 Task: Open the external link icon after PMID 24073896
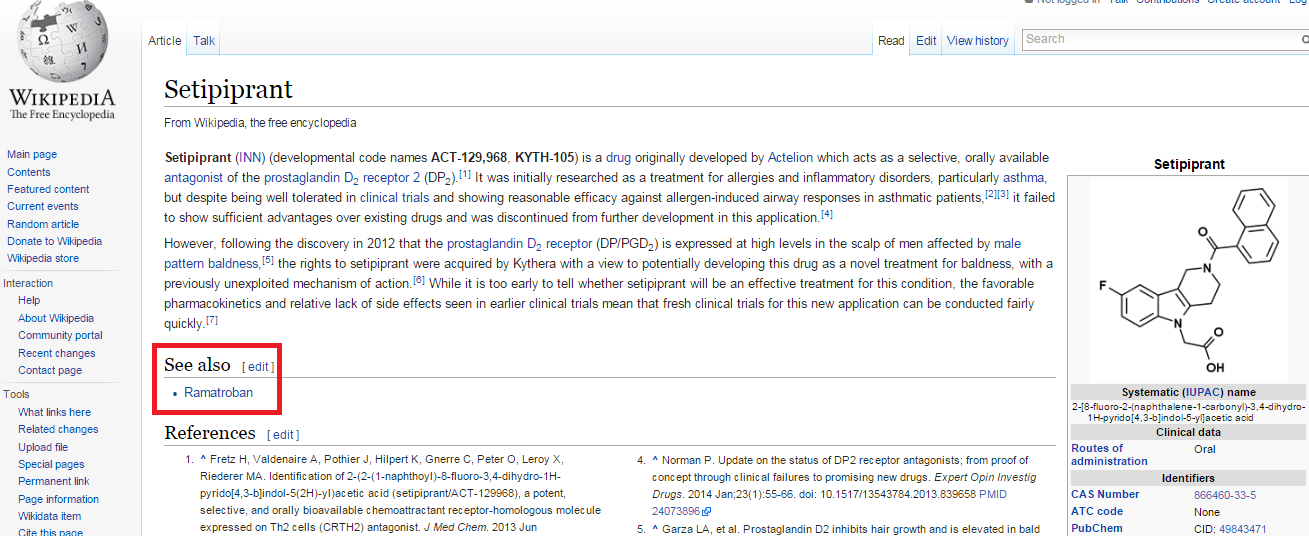tap(706, 511)
